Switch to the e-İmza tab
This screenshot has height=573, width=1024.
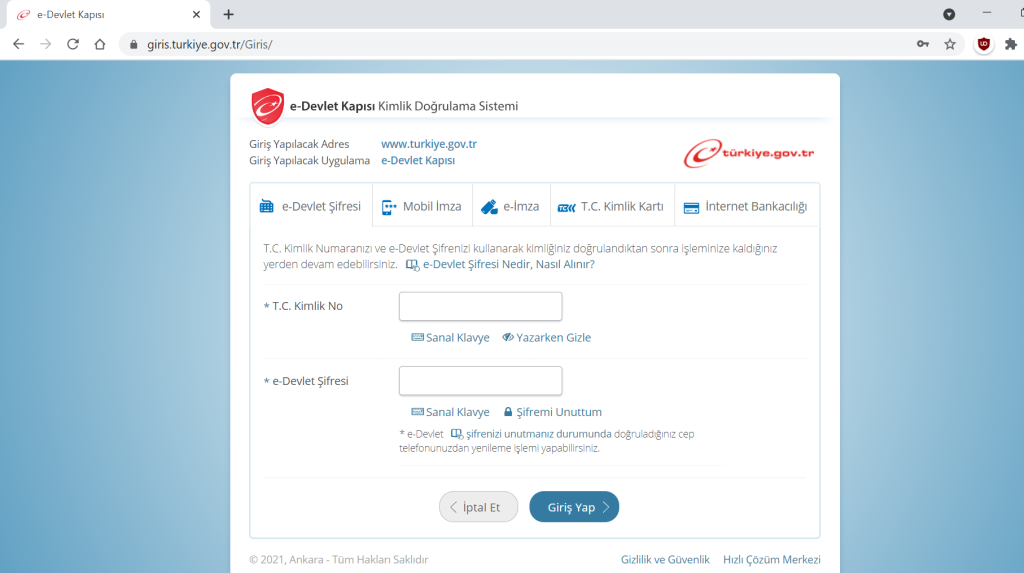511,206
